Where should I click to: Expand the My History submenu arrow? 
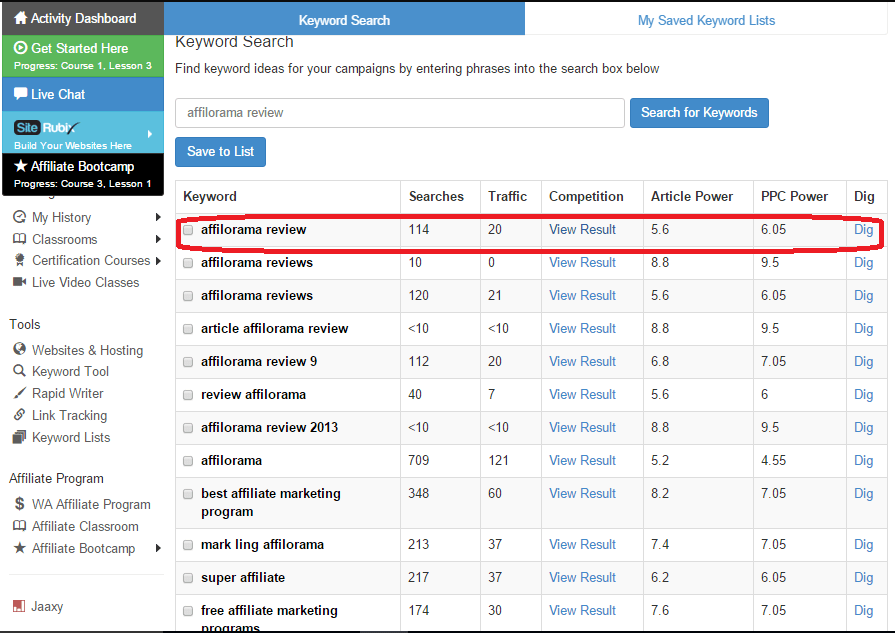point(158,217)
